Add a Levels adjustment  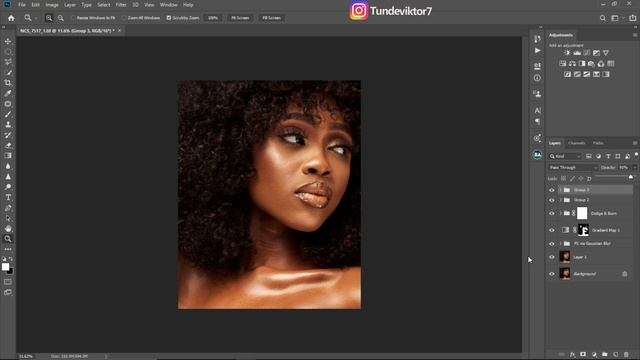pos(577,53)
